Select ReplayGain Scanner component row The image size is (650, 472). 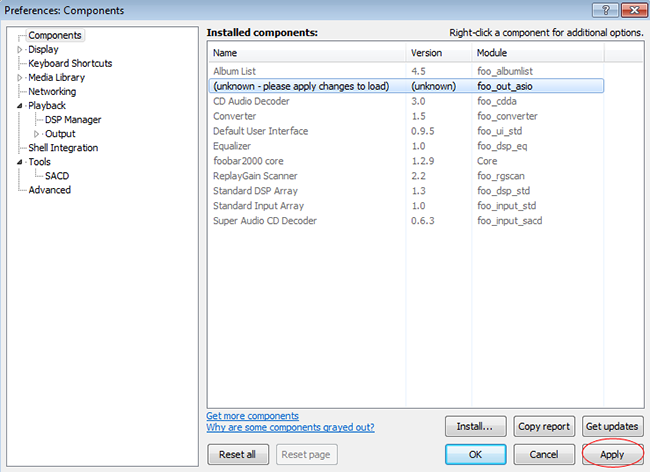(406, 176)
